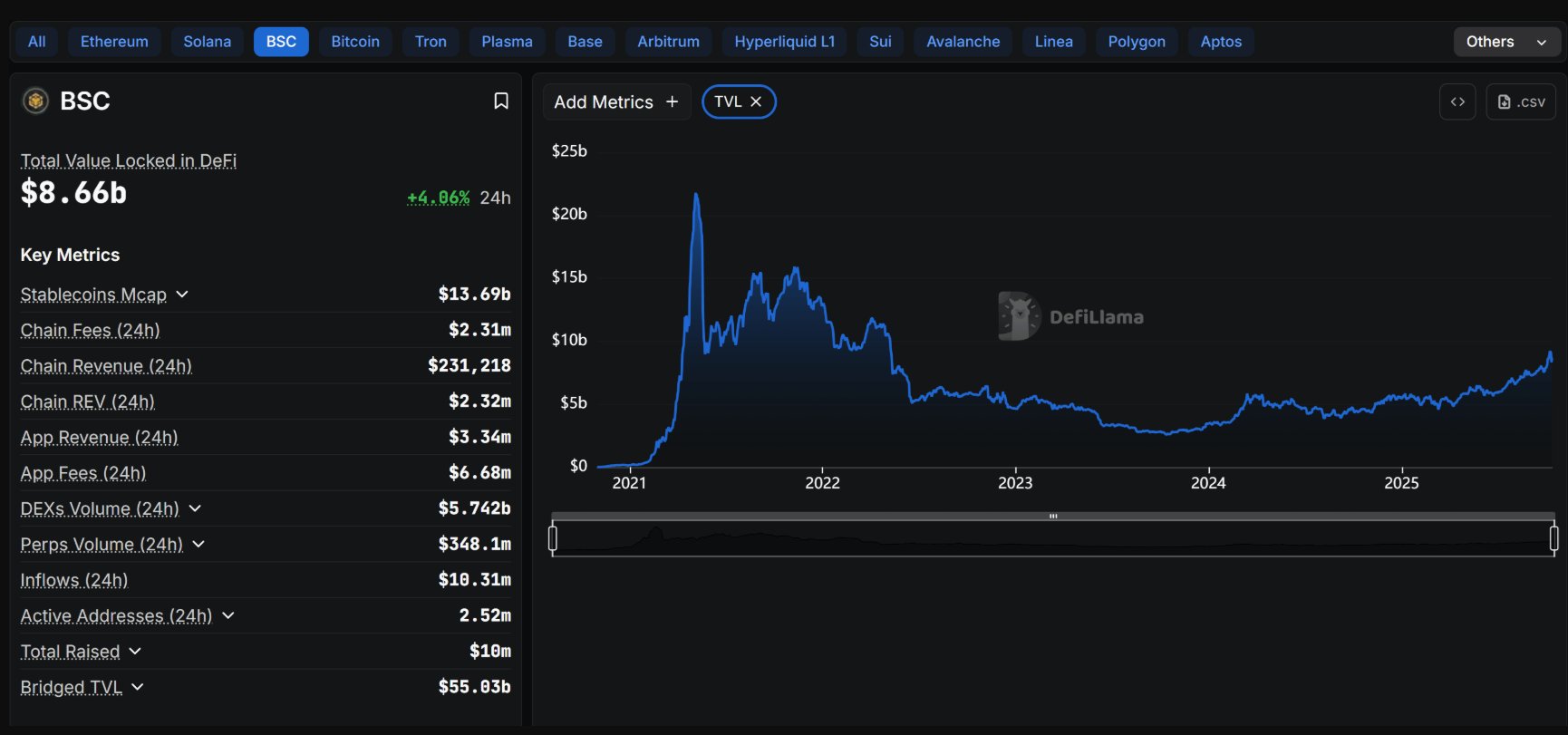Image resolution: width=1568 pixels, height=735 pixels.
Task: Expand DEXs Volume (24h) breakdown
Action: pos(195,508)
